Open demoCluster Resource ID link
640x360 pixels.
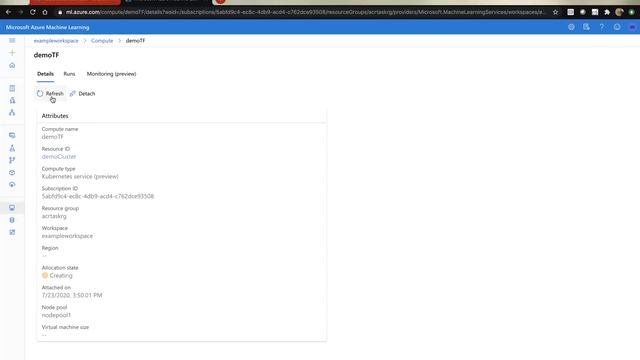[x=59, y=157]
